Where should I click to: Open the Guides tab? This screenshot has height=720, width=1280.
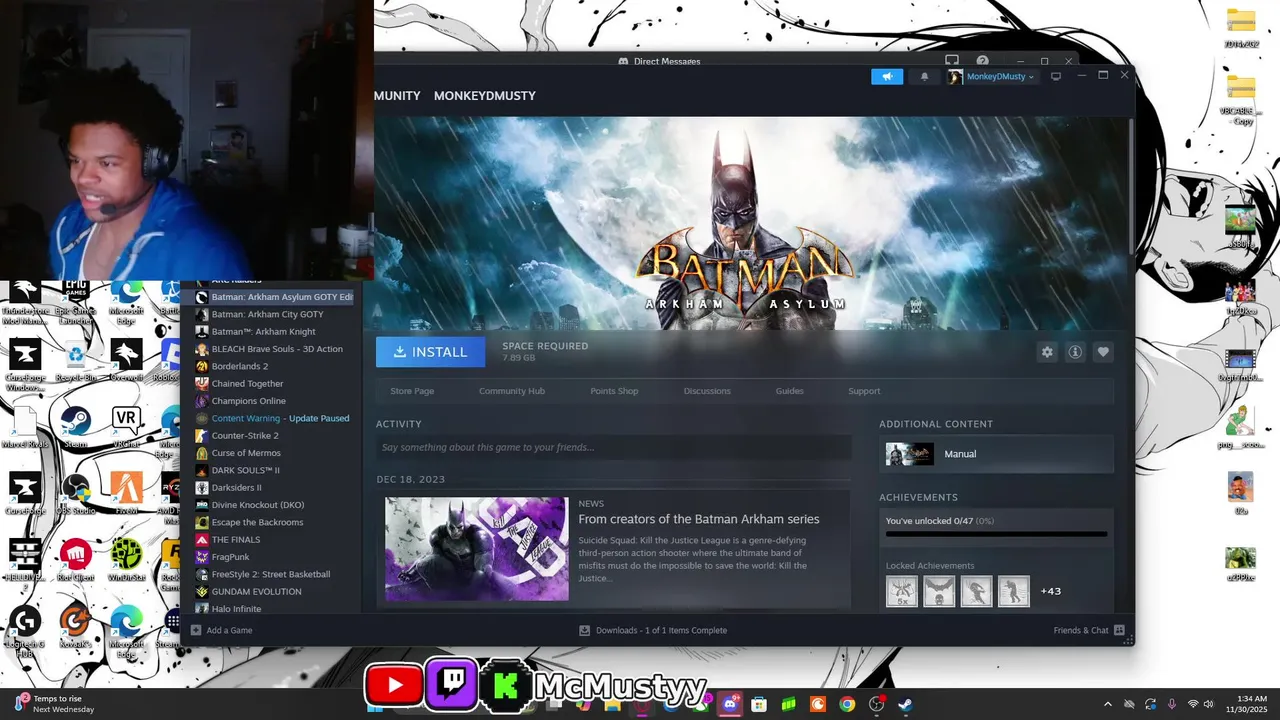[x=789, y=391]
